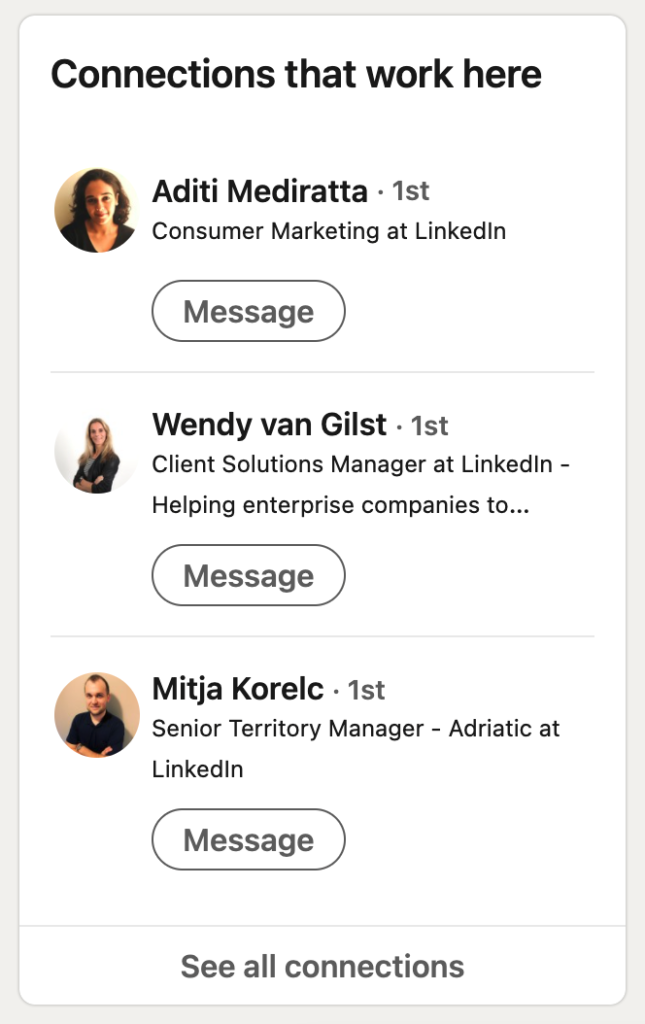Open Aditi Mediratta's name link
Viewport: 645px width, 1024px height.
click(x=260, y=191)
